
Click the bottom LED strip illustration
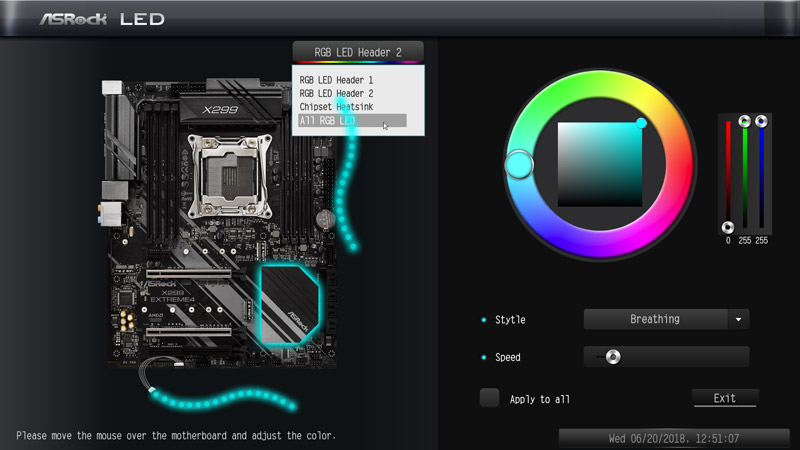pyautogui.click(x=222, y=399)
